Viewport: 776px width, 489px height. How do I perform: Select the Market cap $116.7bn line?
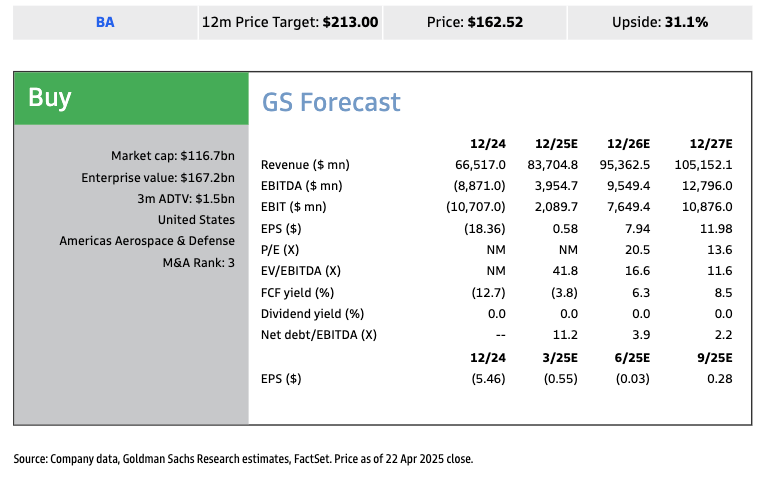coord(173,156)
